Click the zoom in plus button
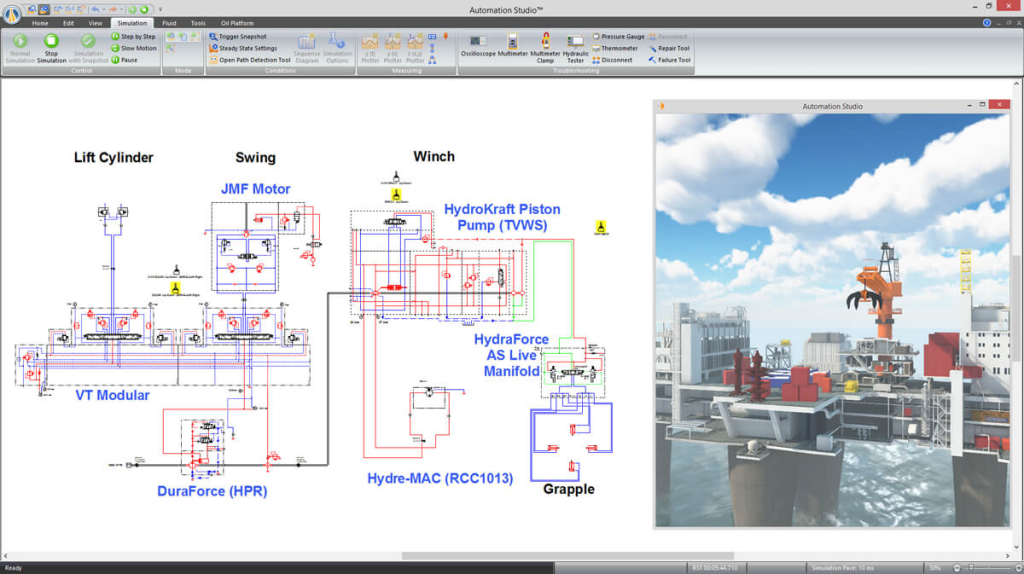1024x574 pixels. click(x=1019, y=568)
